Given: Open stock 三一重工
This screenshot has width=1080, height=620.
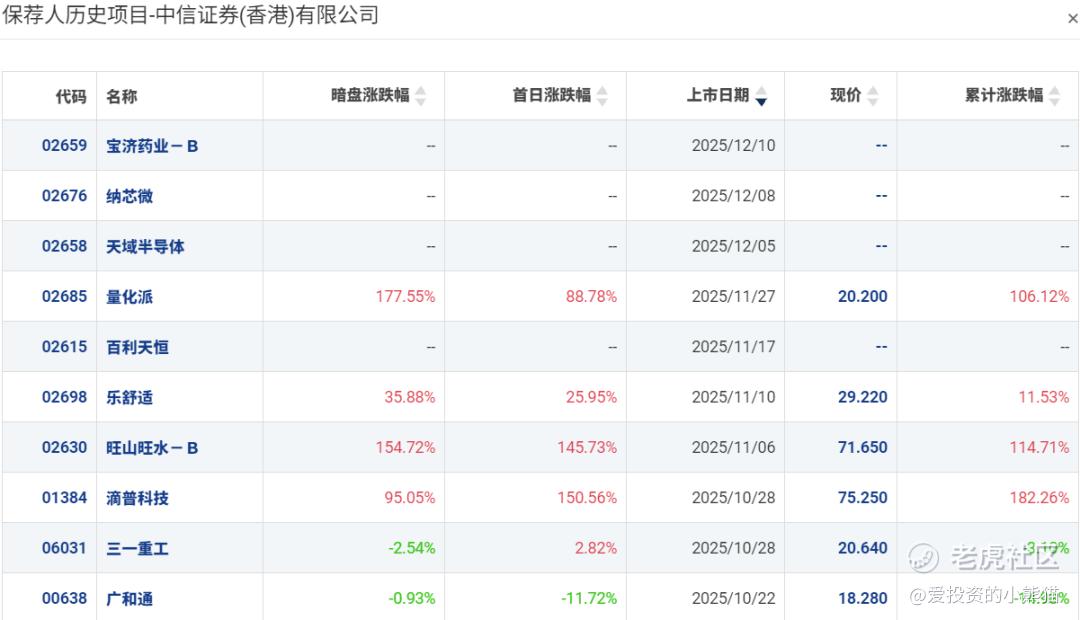Looking at the screenshot, I should click(137, 548).
